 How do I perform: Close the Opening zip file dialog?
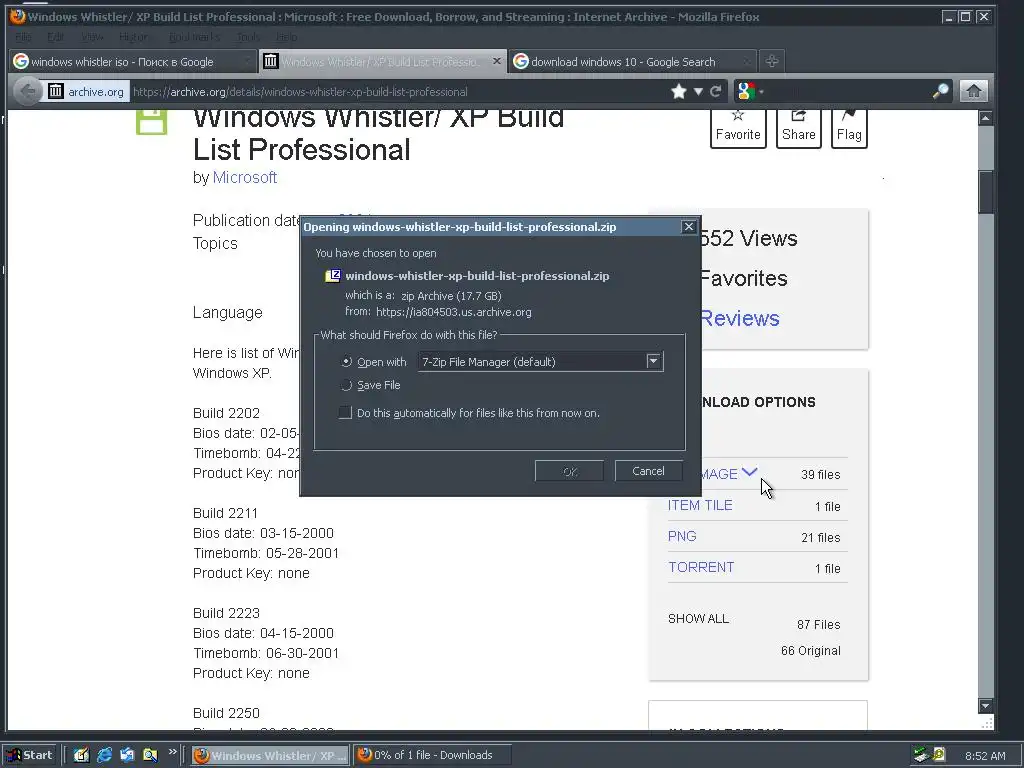pyautogui.click(x=688, y=227)
